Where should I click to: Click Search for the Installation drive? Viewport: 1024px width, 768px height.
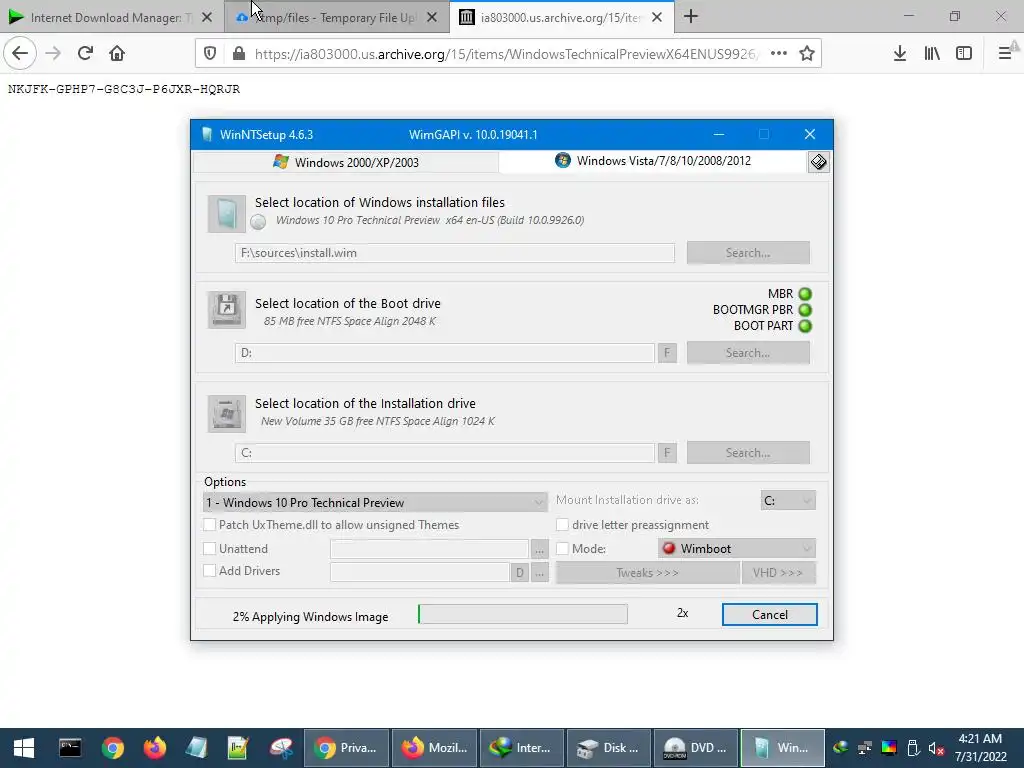coord(748,453)
